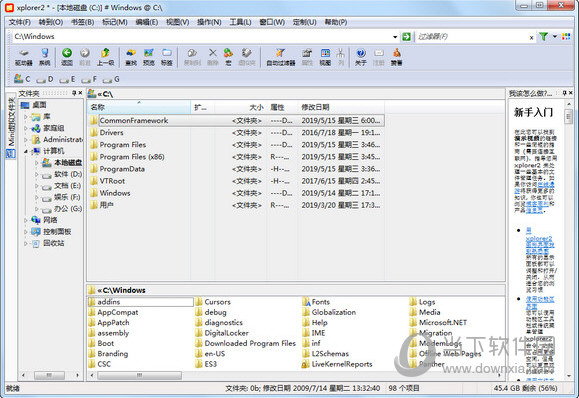The width and height of the screenshot is (579, 398).
Task: Click the bottom pane horizontal scrollbar thumb
Action: coord(140,375)
